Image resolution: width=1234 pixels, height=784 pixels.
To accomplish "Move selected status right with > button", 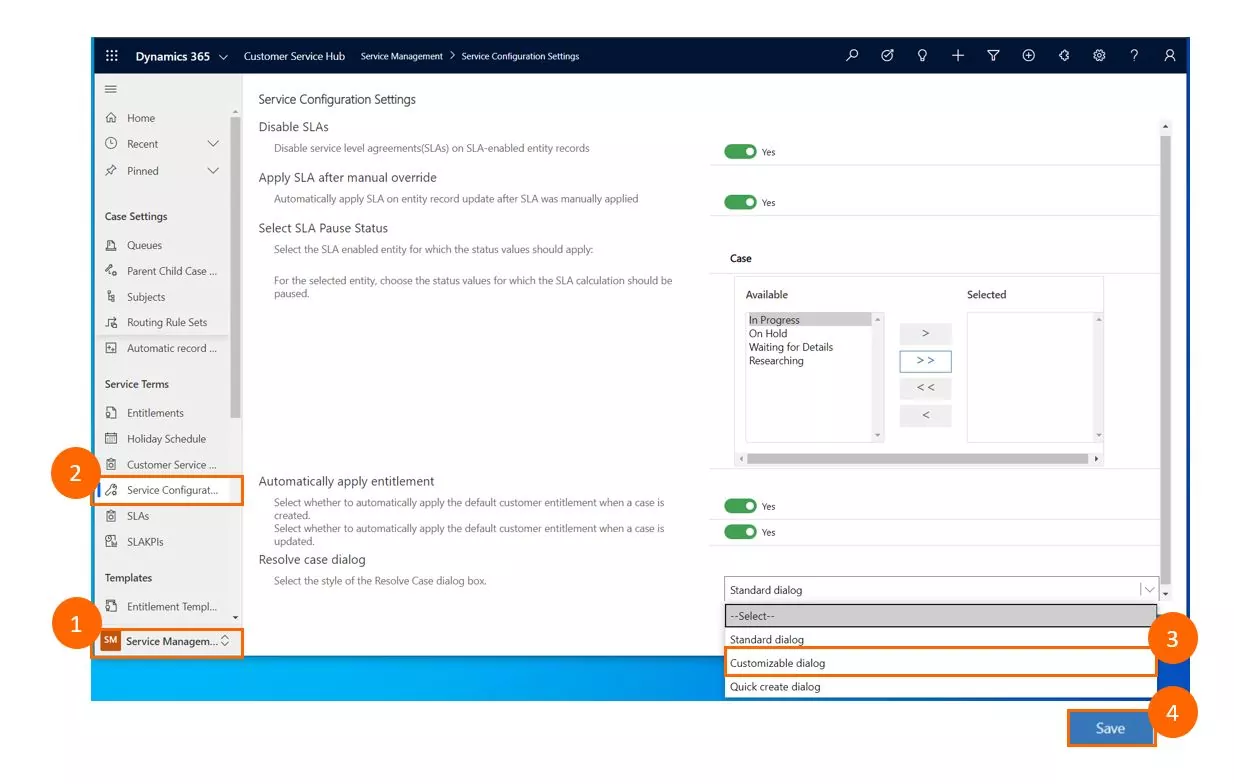I will pyautogui.click(x=925, y=334).
